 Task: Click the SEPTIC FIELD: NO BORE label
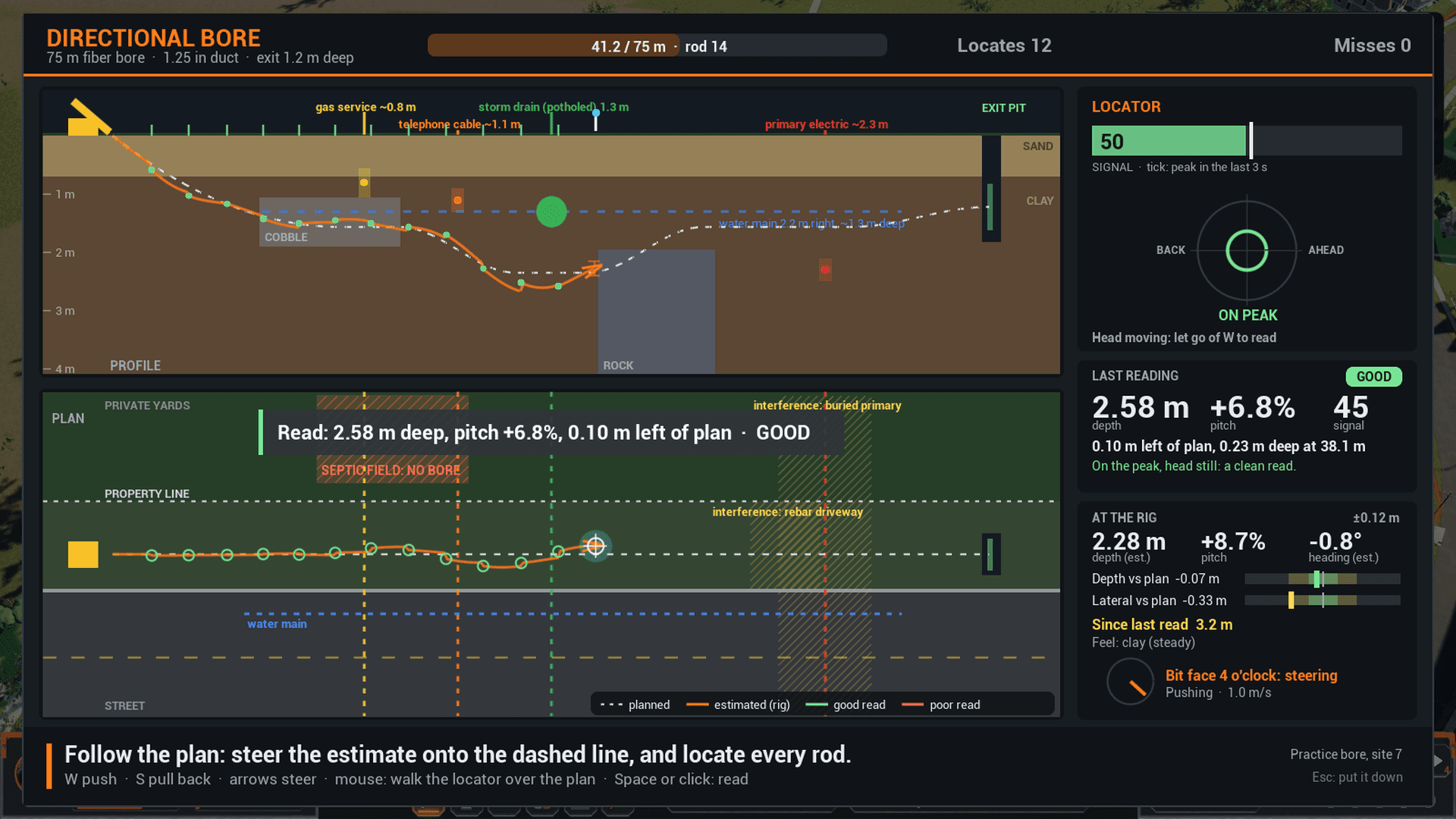391,470
